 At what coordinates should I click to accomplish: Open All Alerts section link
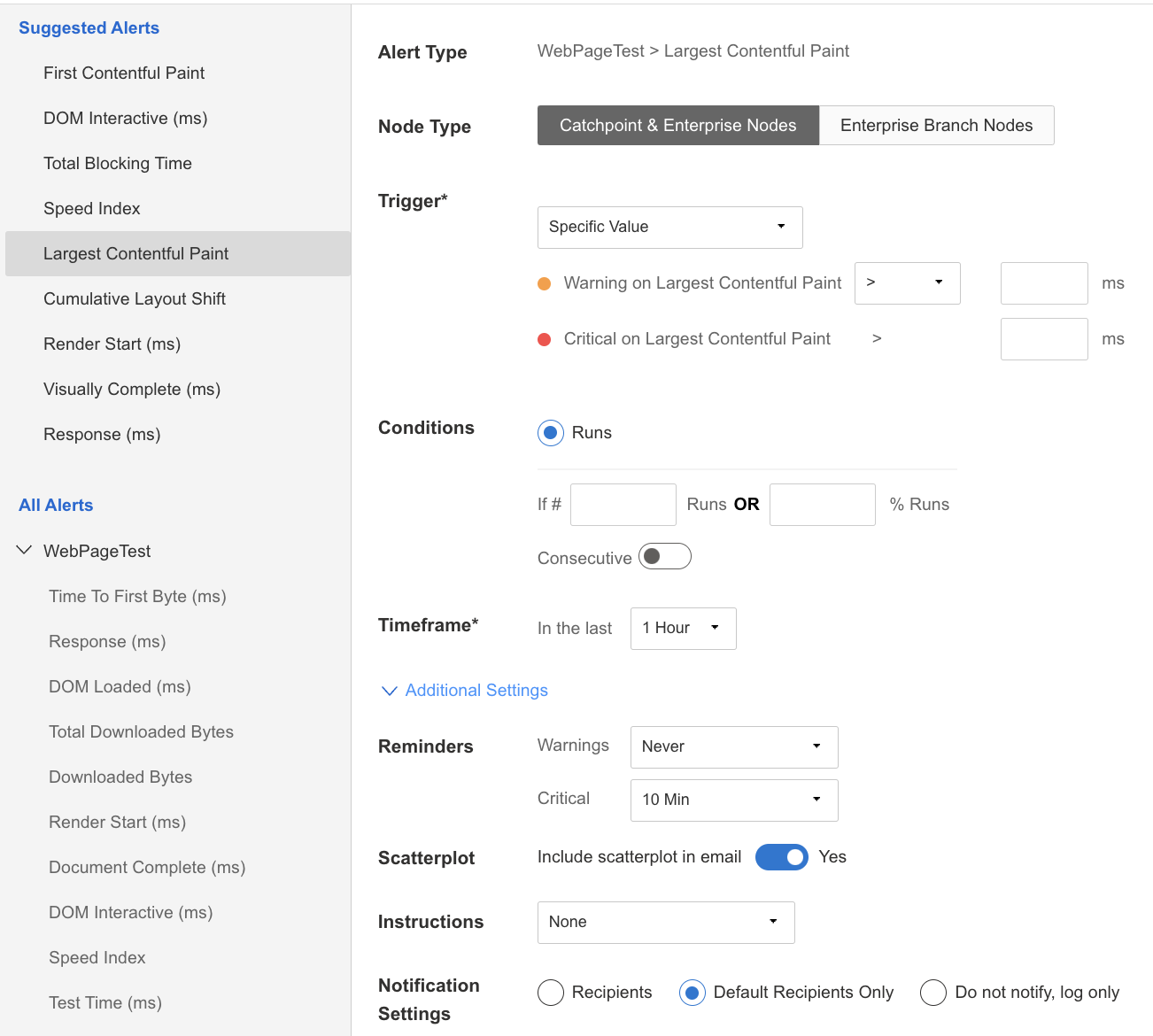(x=56, y=506)
